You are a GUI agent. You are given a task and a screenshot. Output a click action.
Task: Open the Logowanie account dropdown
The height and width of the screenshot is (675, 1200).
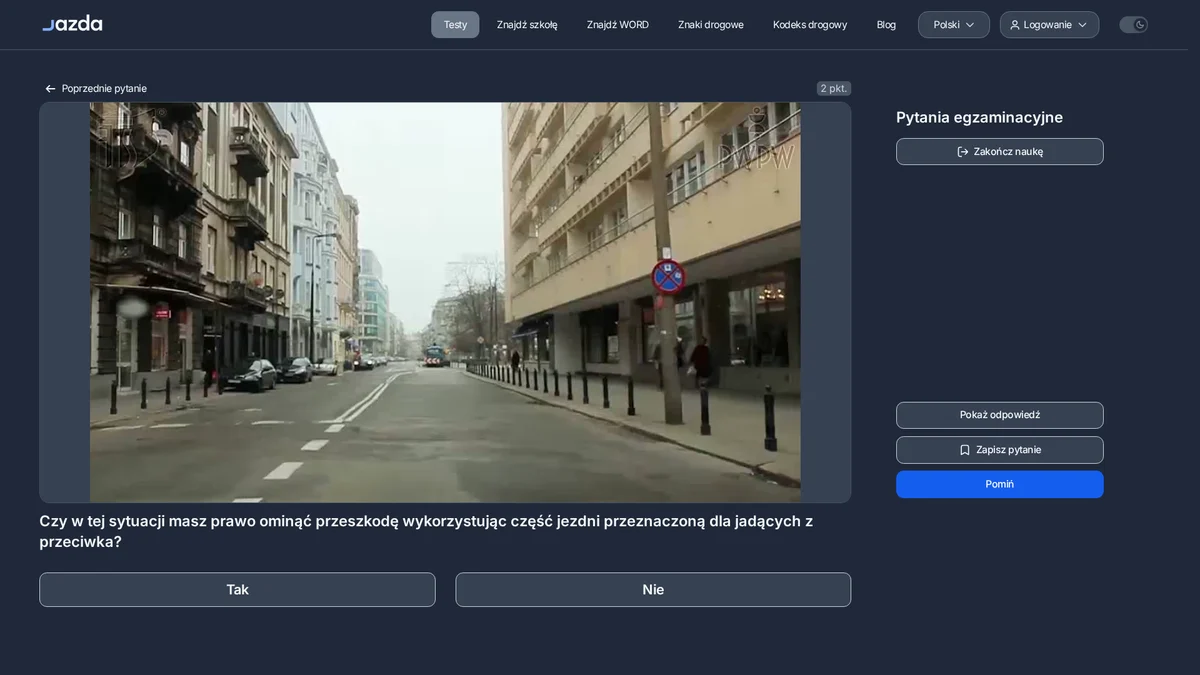[x=1049, y=25]
